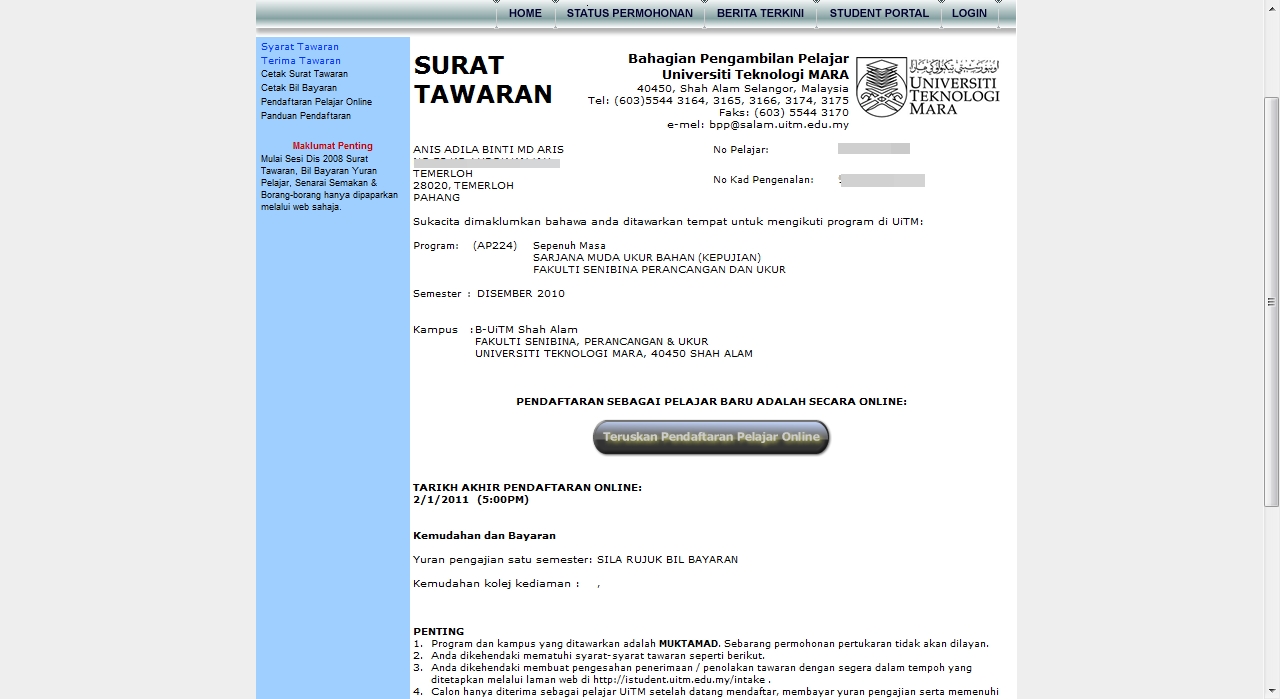Click the address line 28020, TEMERLOH
The height and width of the screenshot is (699, 1280).
click(x=463, y=186)
